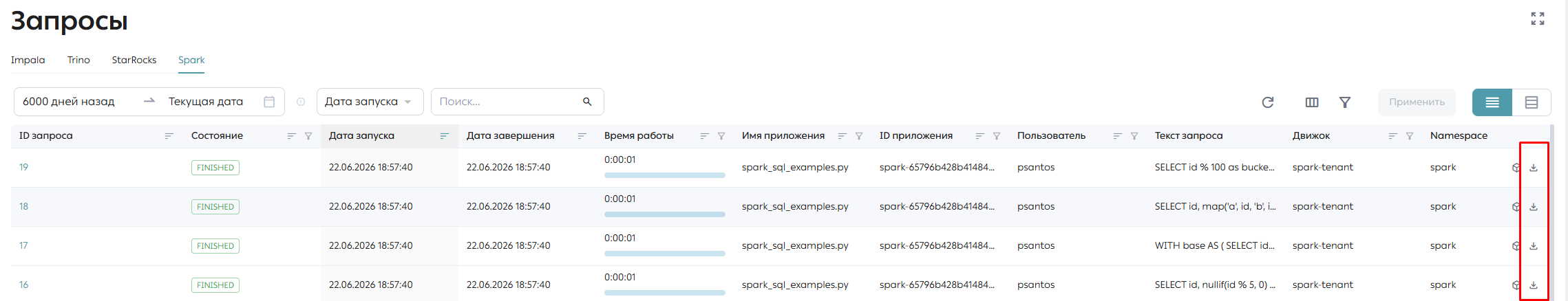Open the StarRocks tab
Image resolution: width=1568 pixels, height=301 pixels.
(134, 60)
